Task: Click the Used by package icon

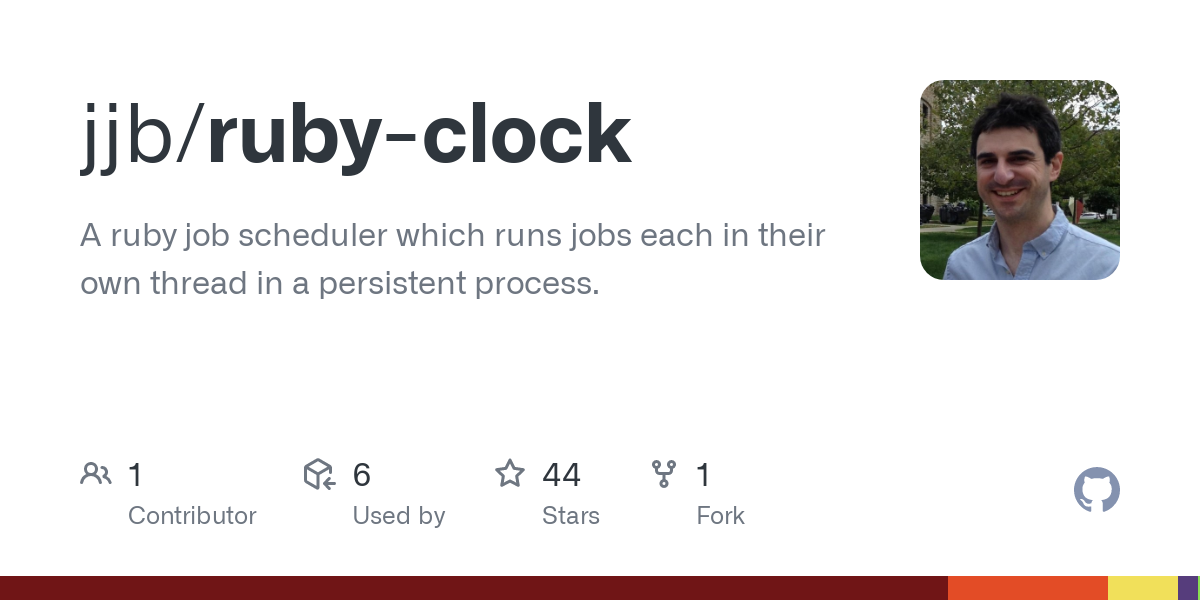Action: tap(319, 474)
